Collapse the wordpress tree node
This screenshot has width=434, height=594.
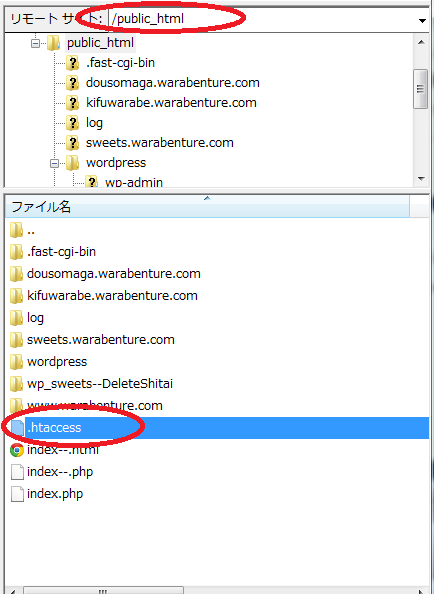55,164
